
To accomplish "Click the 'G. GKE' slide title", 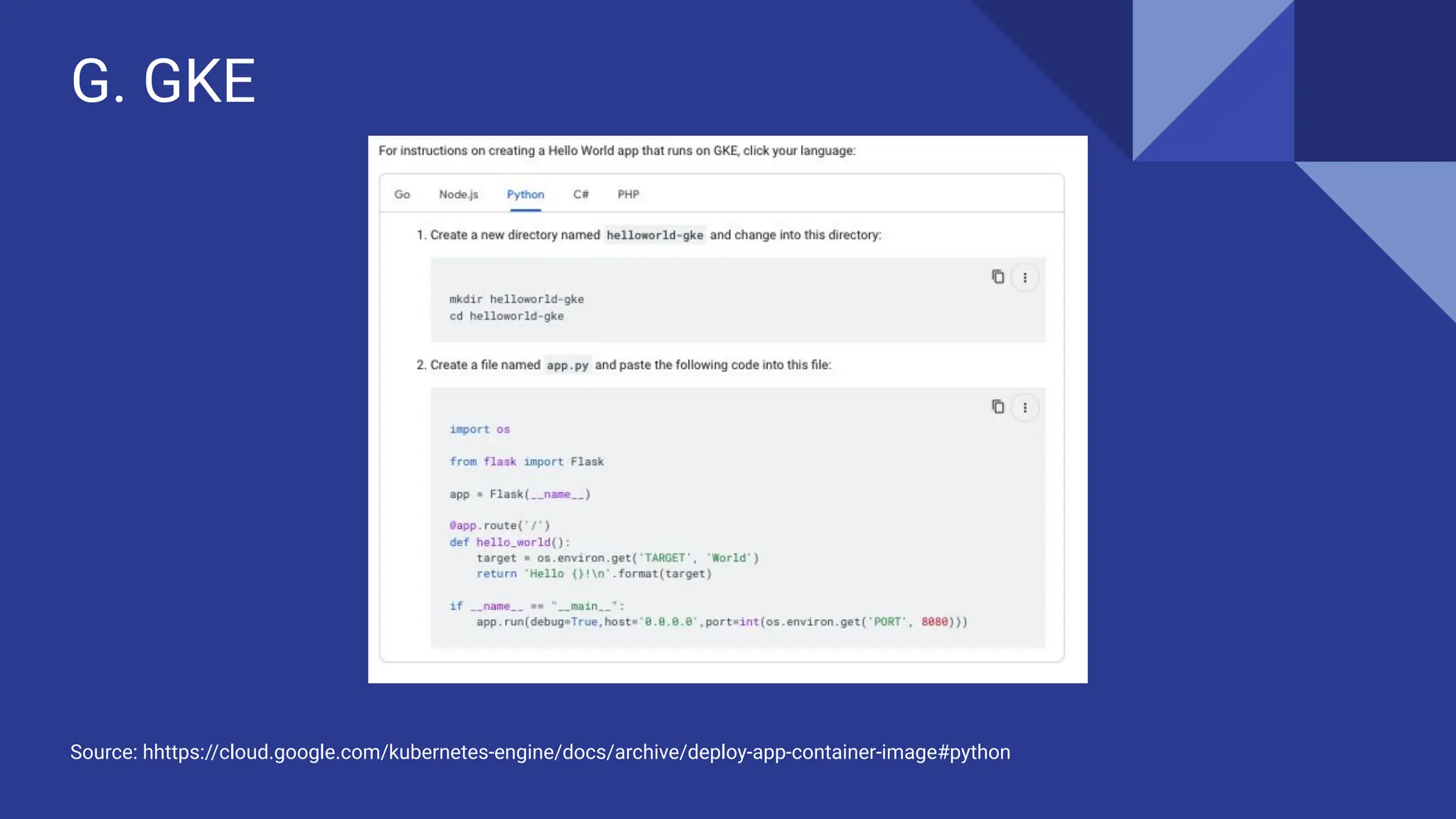I will pos(164,81).
